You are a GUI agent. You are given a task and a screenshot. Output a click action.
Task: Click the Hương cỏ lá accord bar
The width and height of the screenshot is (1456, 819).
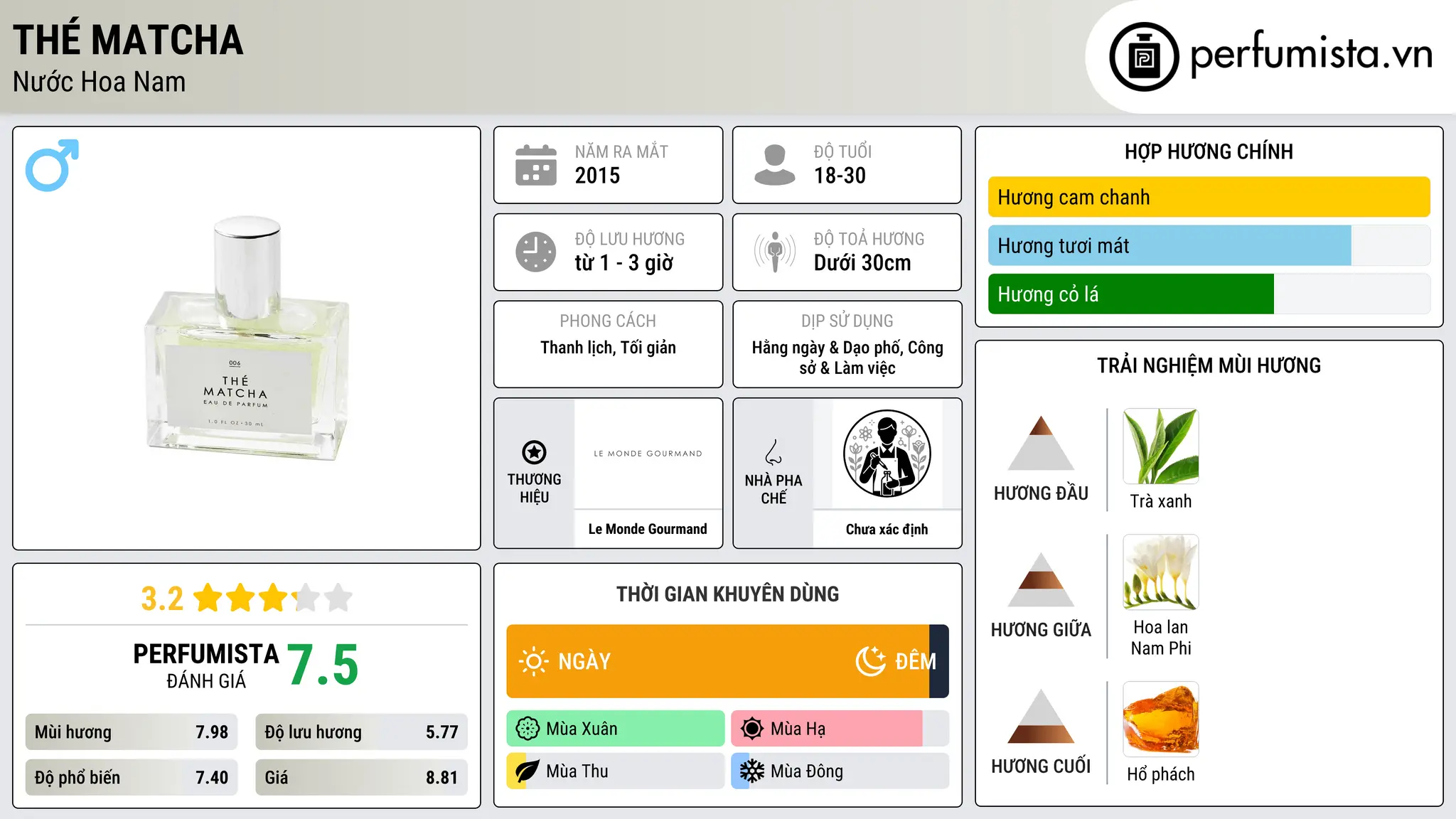coord(1209,294)
